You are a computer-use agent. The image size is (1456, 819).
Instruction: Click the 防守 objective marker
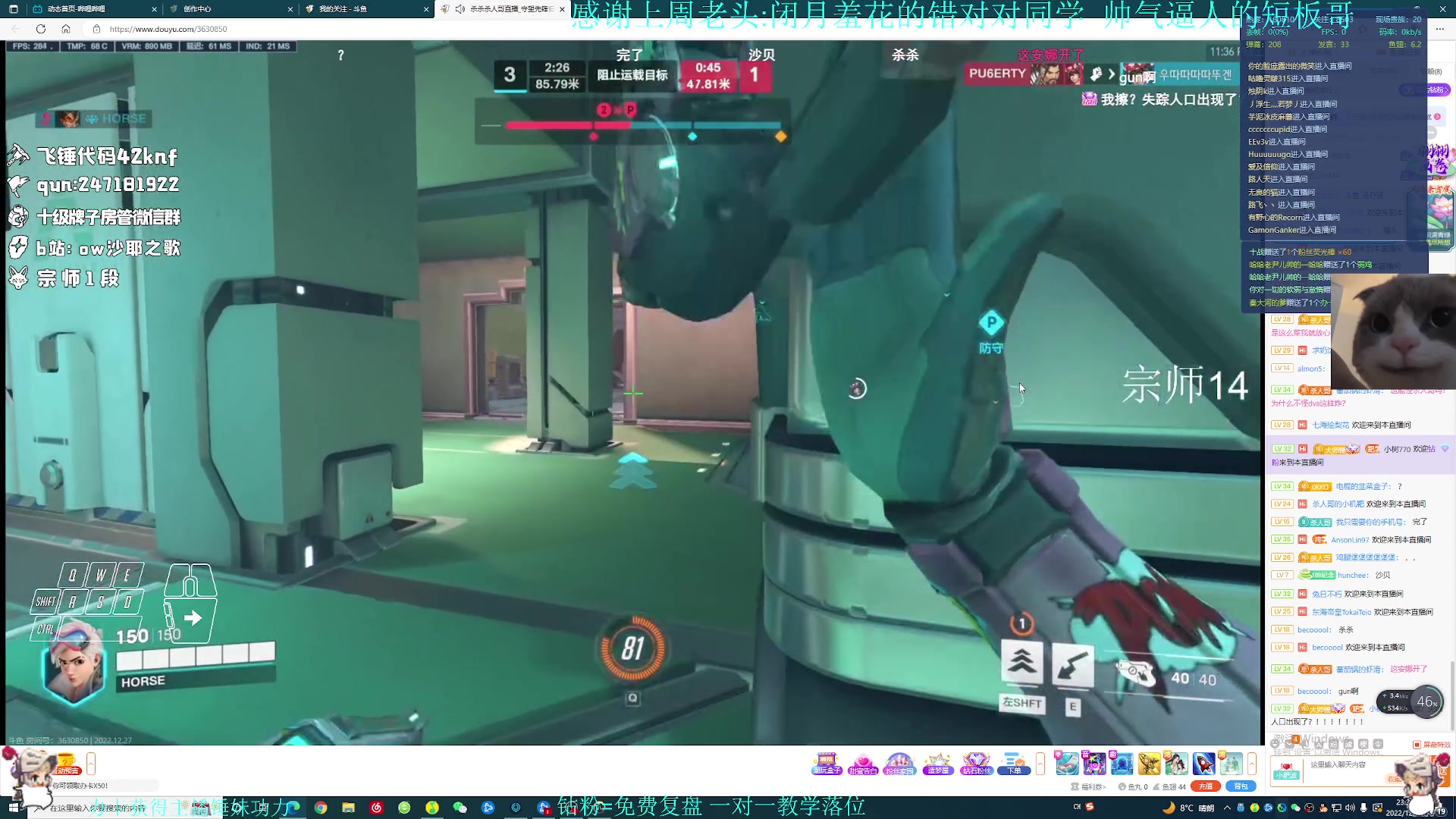(991, 332)
